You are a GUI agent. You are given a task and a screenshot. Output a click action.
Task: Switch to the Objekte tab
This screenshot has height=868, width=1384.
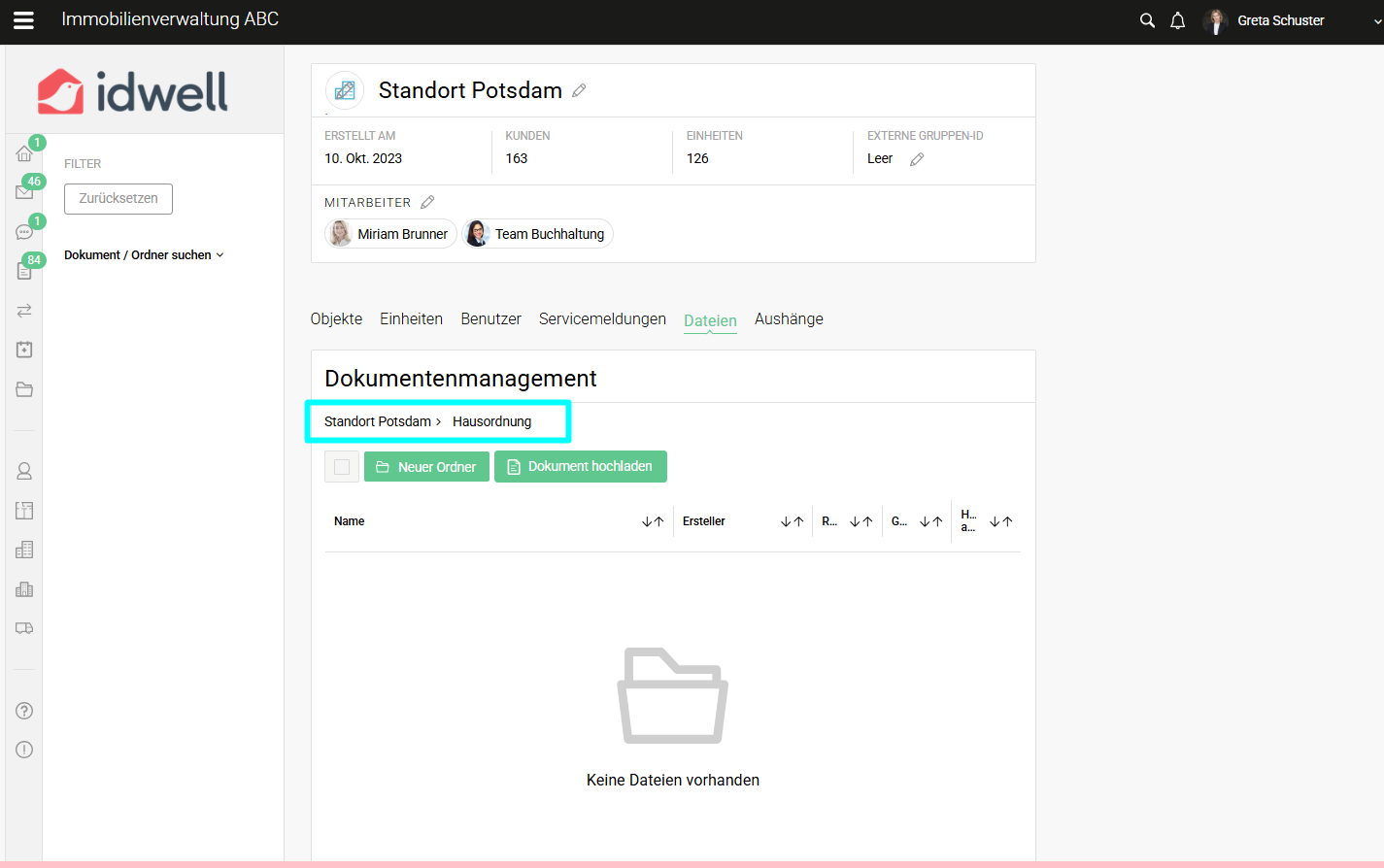tap(336, 319)
